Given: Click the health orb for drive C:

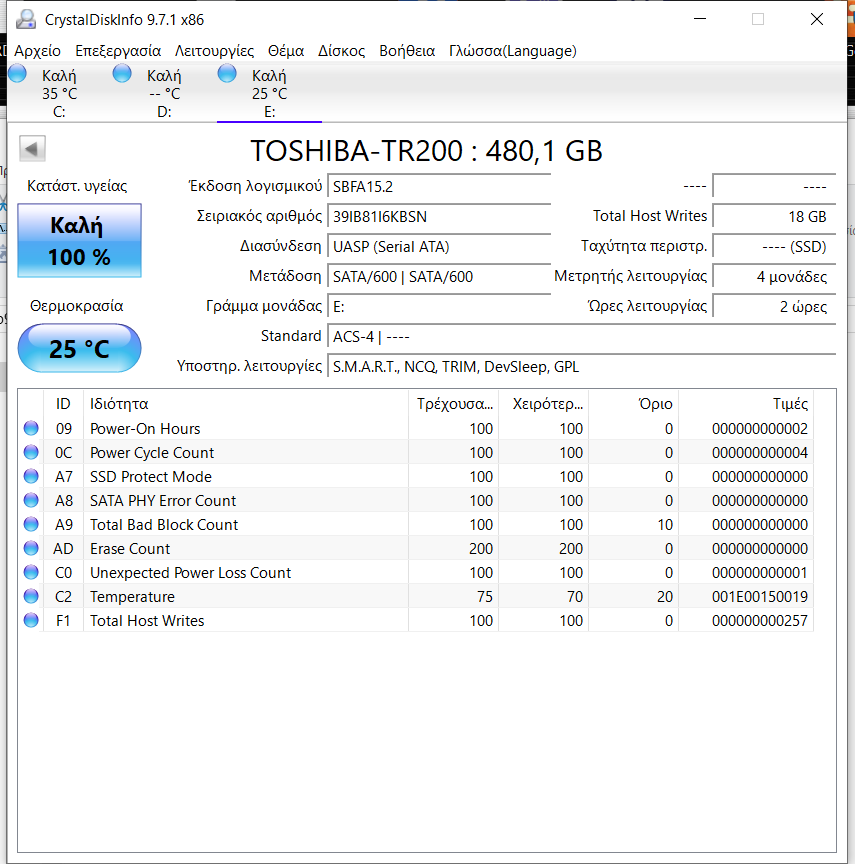Looking at the screenshot, I should (x=18, y=73).
